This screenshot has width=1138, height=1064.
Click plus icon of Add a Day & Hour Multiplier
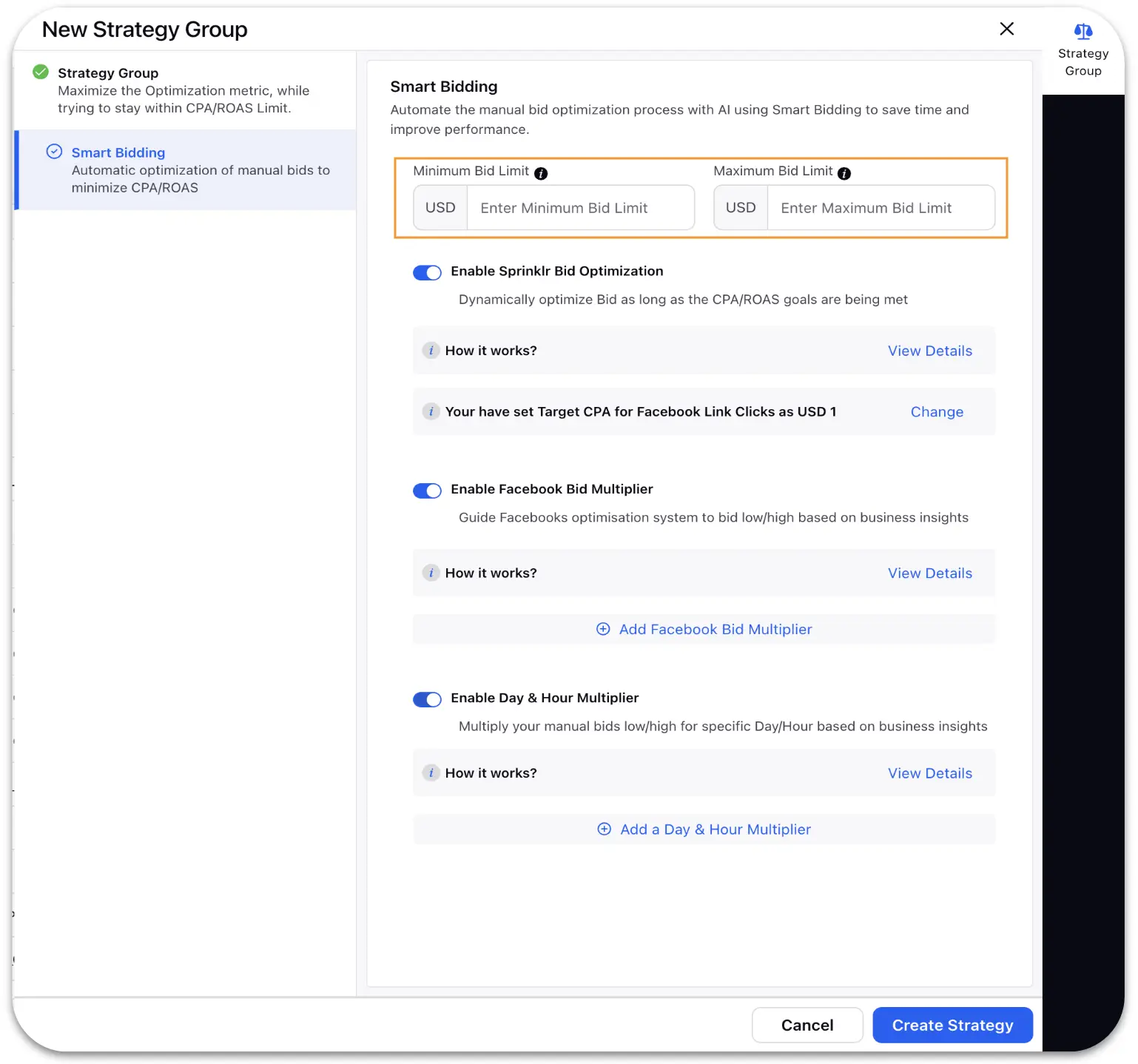(x=604, y=829)
